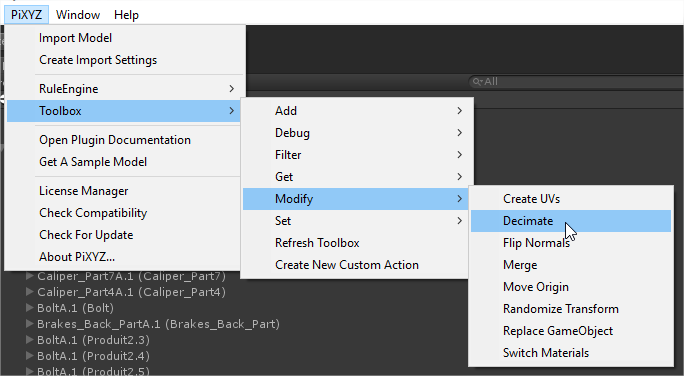Expand the Add submenu arrow
Image resolution: width=684 pixels, height=376 pixels.
(459, 111)
